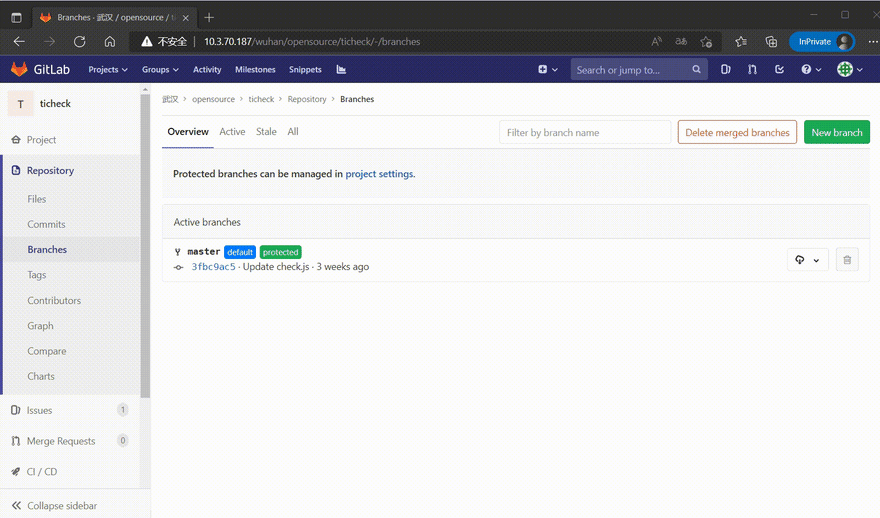This screenshot has height=518, width=880.
Task: Click the browser Back arrow
Action: pyautogui.click(x=19, y=42)
